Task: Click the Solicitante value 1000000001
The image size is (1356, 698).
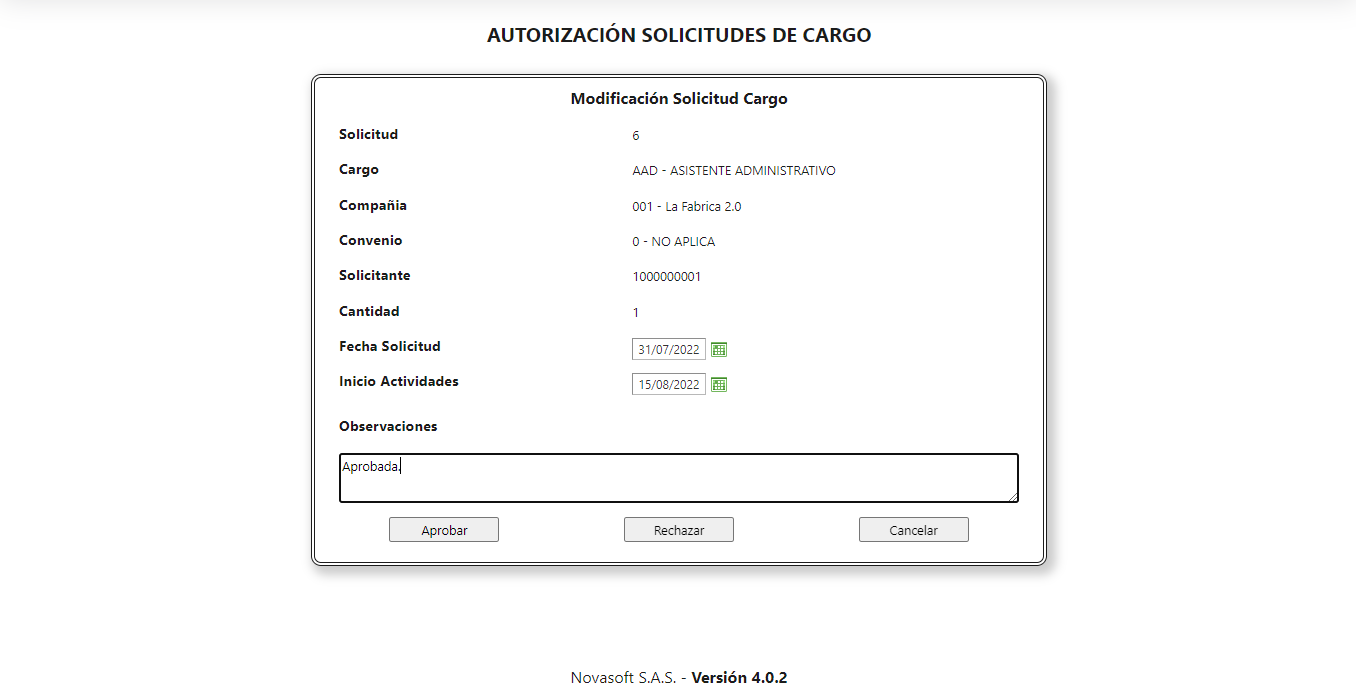Action: pos(666,276)
